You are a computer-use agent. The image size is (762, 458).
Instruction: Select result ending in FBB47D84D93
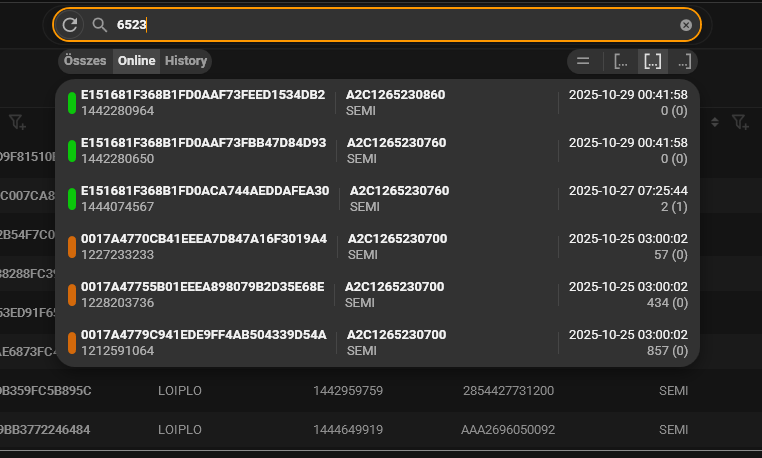coord(200,150)
